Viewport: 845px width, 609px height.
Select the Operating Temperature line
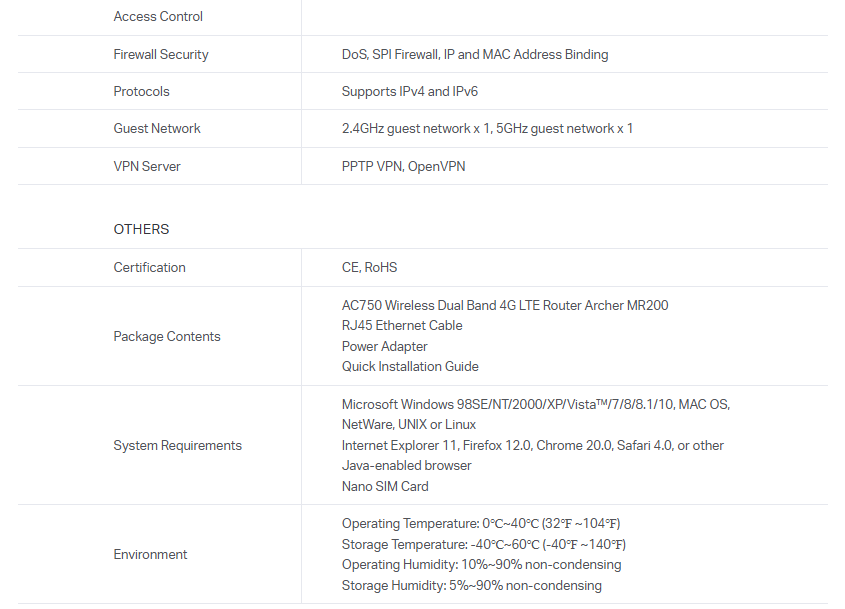coord(481,523)
